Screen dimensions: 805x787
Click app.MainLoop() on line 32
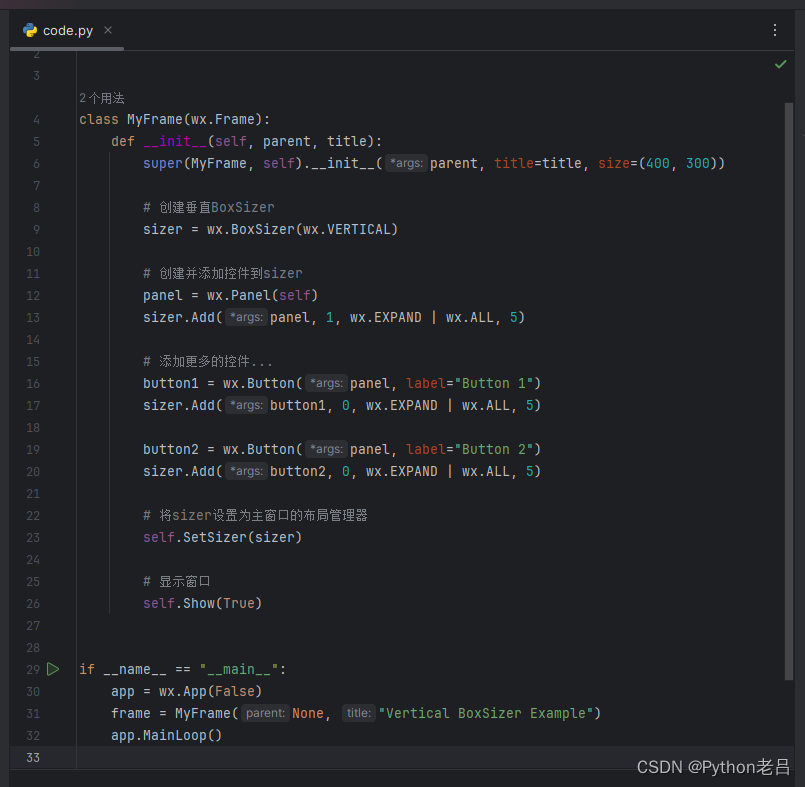168,735
